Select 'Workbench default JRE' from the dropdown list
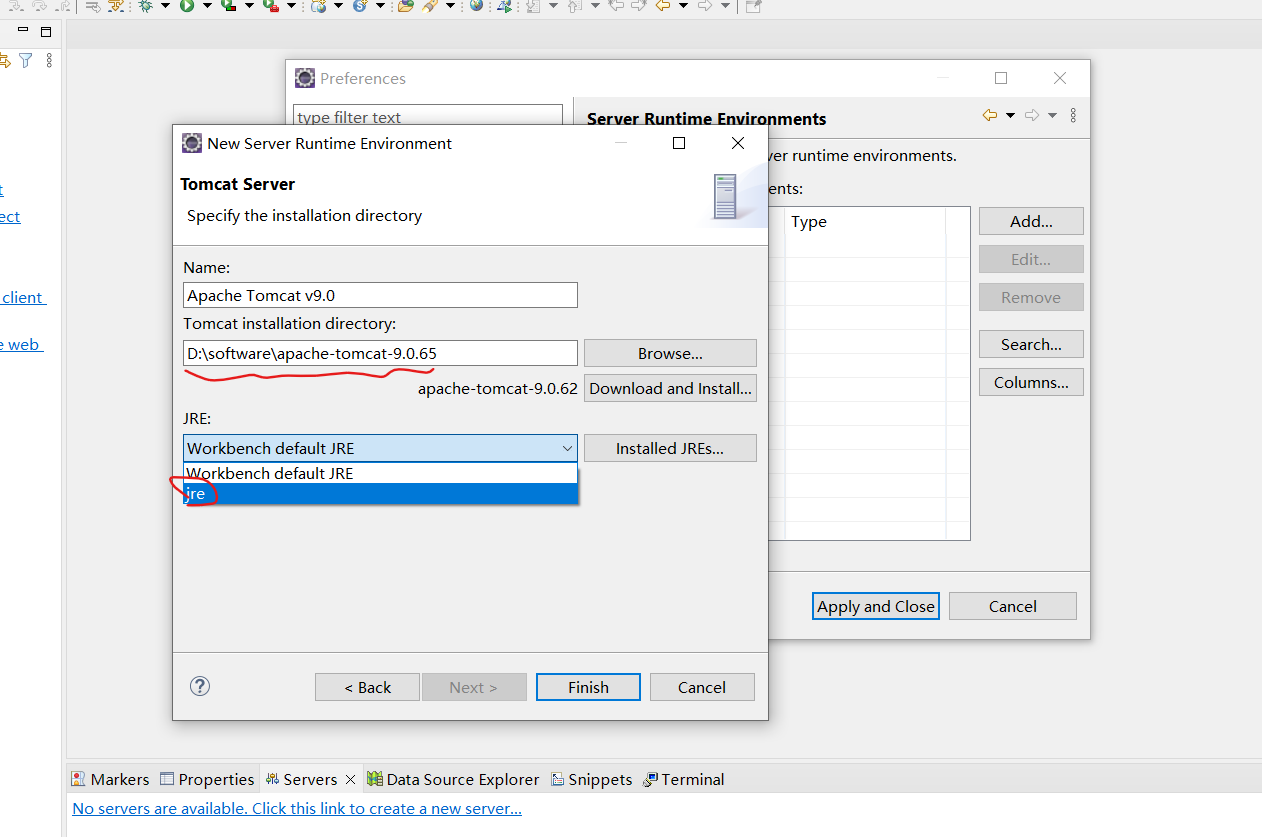Image resolution: width=1262 pixels, height=837 pixels. [381, 473]
